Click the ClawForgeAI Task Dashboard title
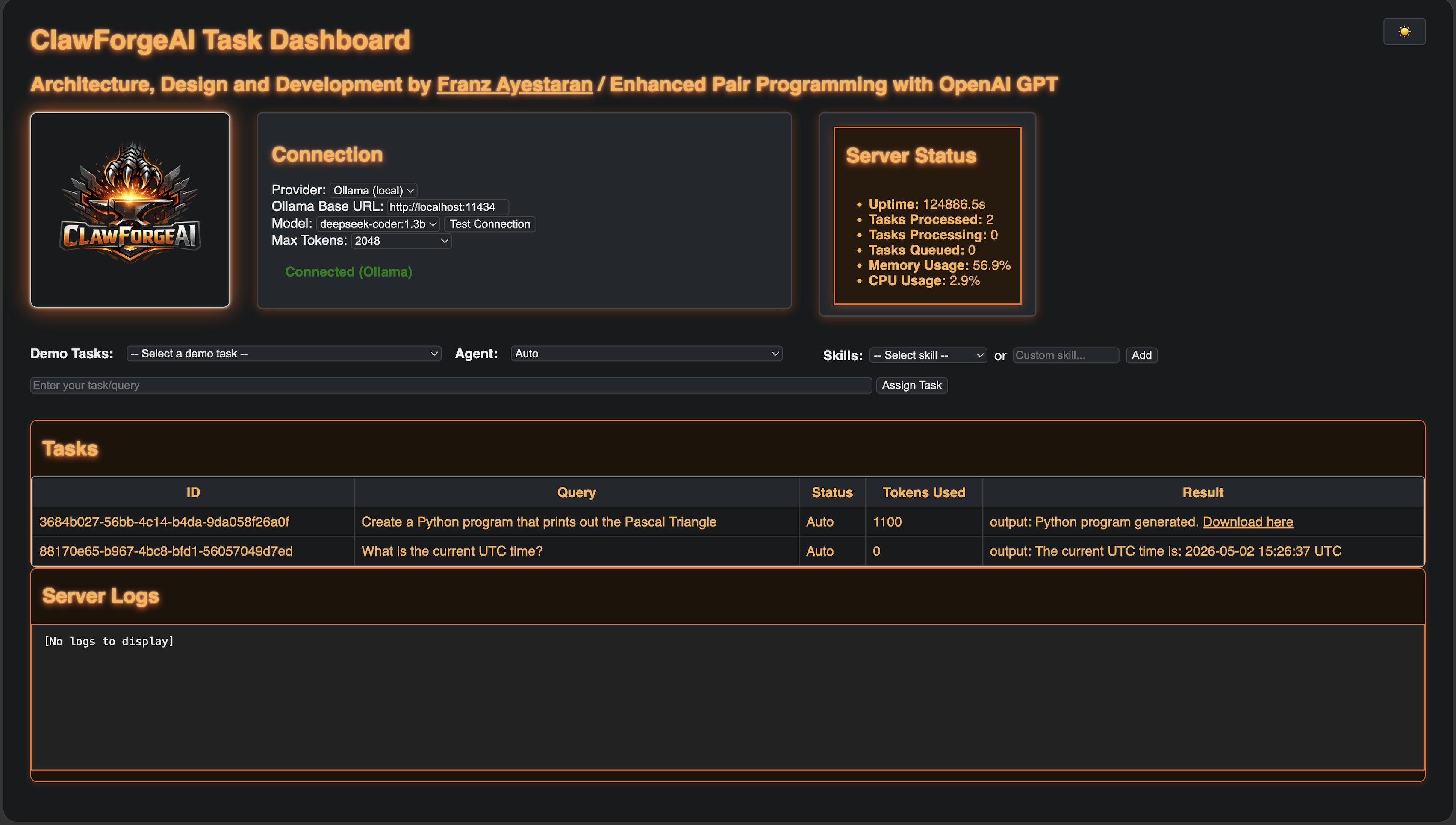Image resolution: width=1456 pixels, height=825 pixels. pos(220,40)
